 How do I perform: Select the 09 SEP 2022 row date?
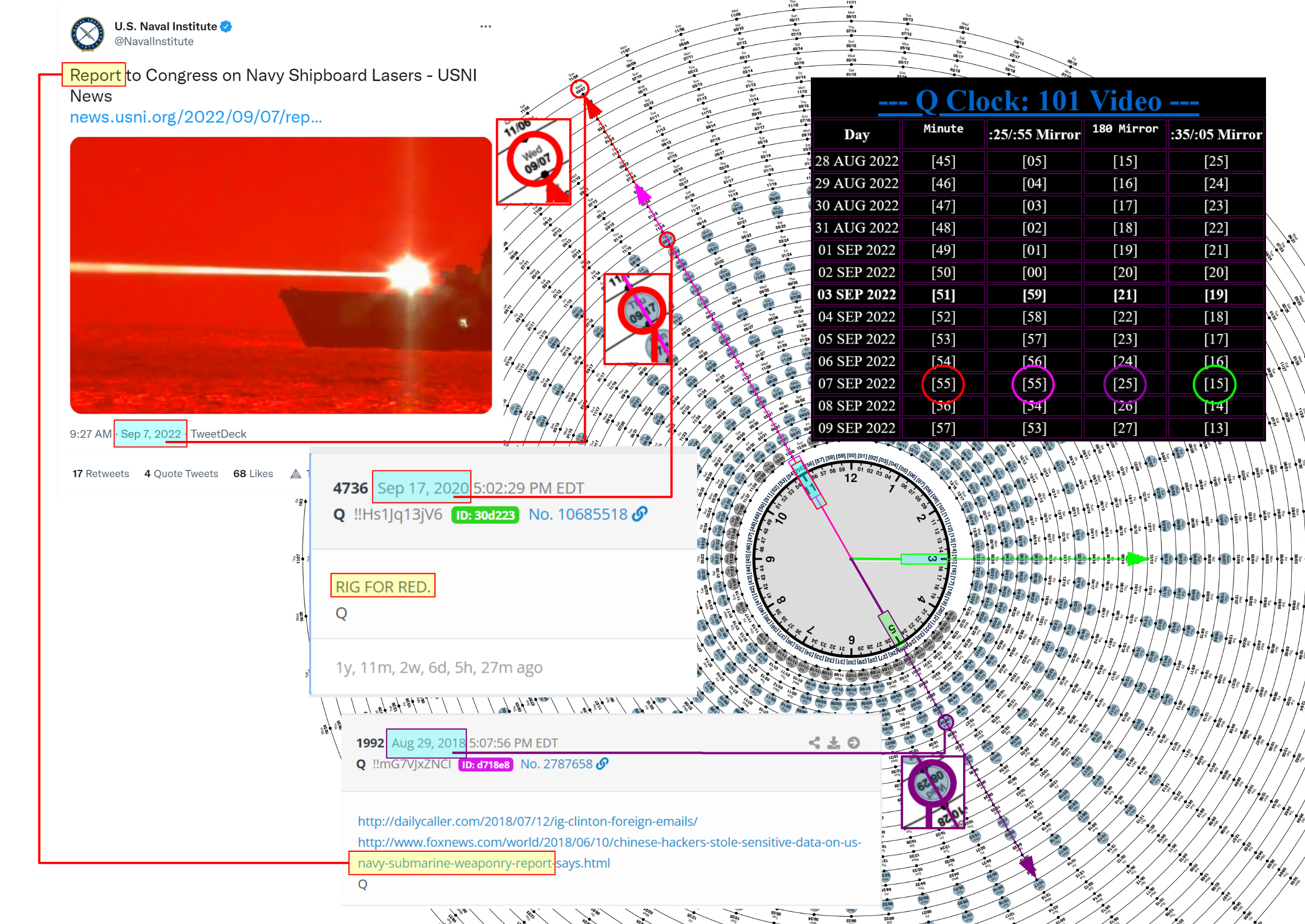coord(857,428)
